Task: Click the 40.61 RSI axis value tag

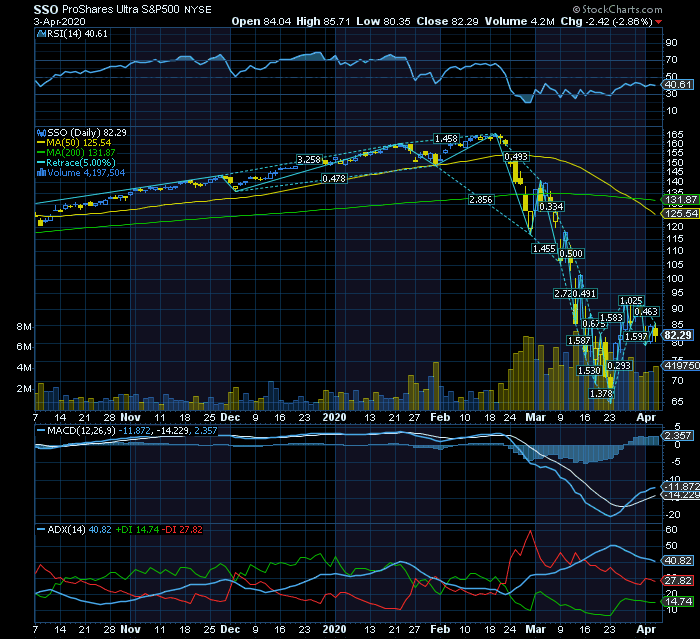Action: click(x=678, y=85)
